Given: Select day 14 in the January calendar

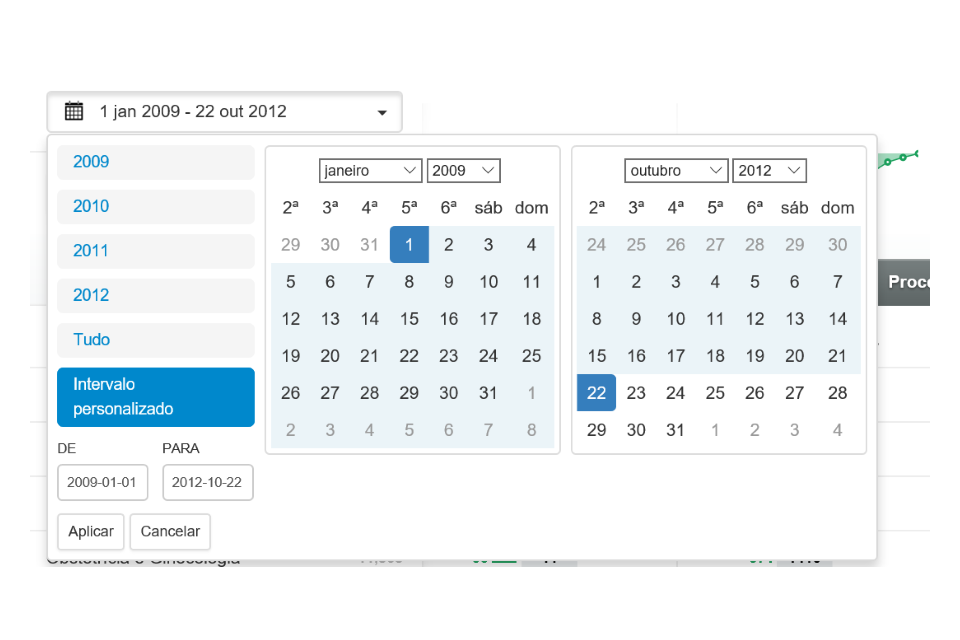Looking at the screenshot, I should click(369, 318).
